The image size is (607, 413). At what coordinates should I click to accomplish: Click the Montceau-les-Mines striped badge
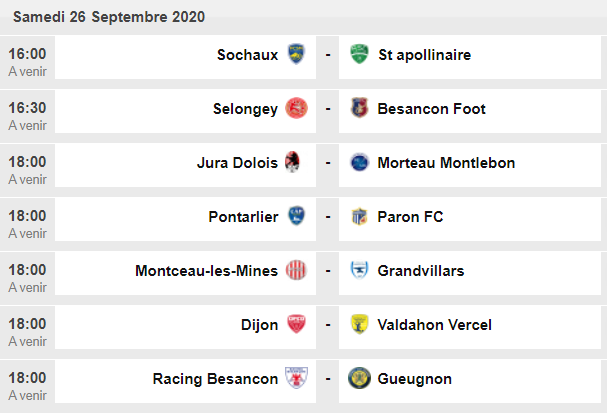[x=296, y=271]
